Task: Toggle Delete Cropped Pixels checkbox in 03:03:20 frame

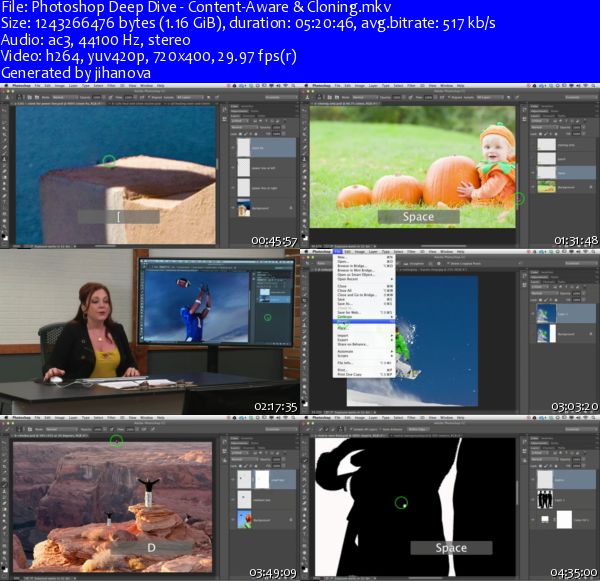Action: click(x=448, y=263)
